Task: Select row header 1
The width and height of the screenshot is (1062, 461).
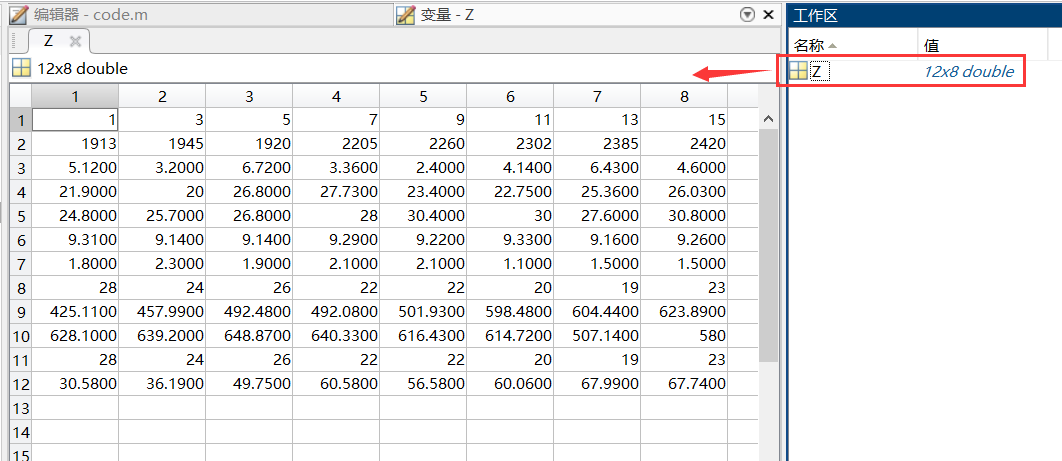Action: pyautogui.click(x=21, y=120)
